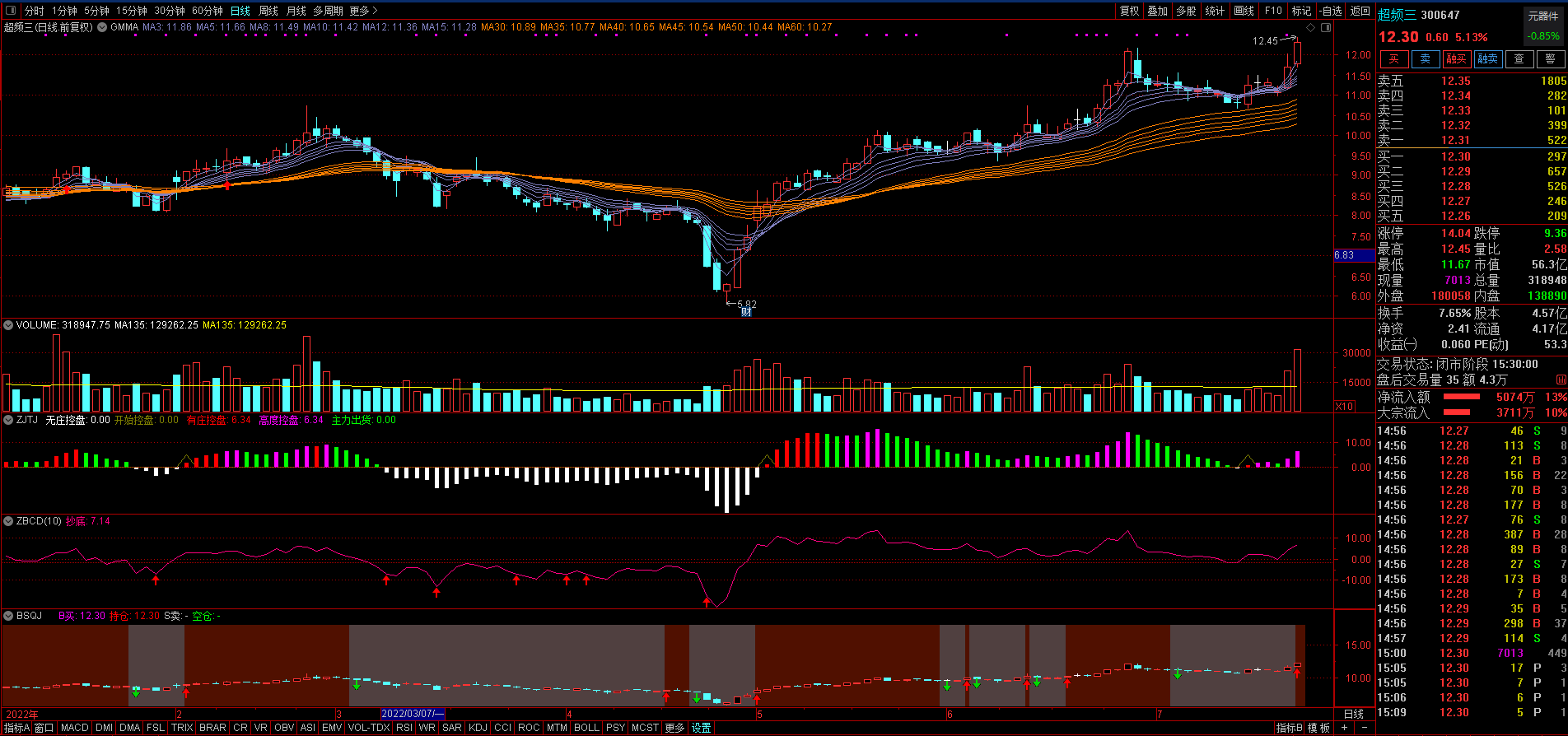Open the F10 company info
This screenshot has height=736, width=1568.
coord(1273,11)
